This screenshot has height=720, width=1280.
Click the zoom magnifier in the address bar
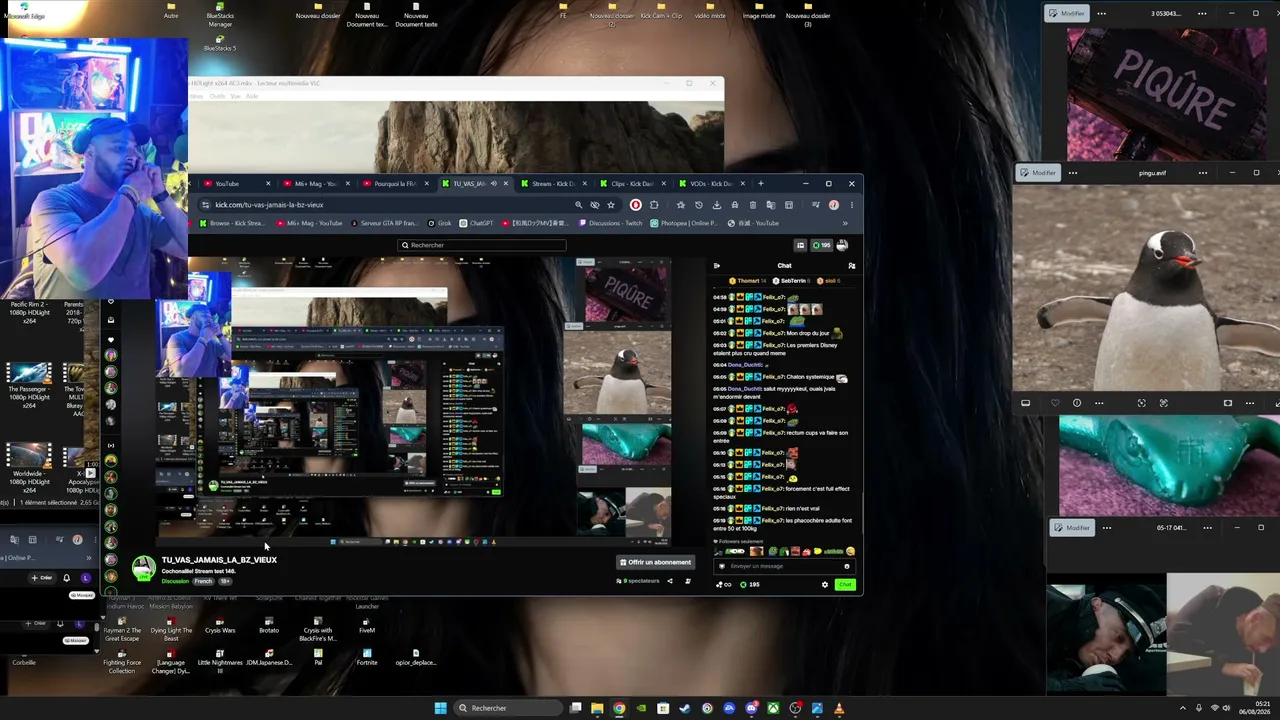point(578,205)
